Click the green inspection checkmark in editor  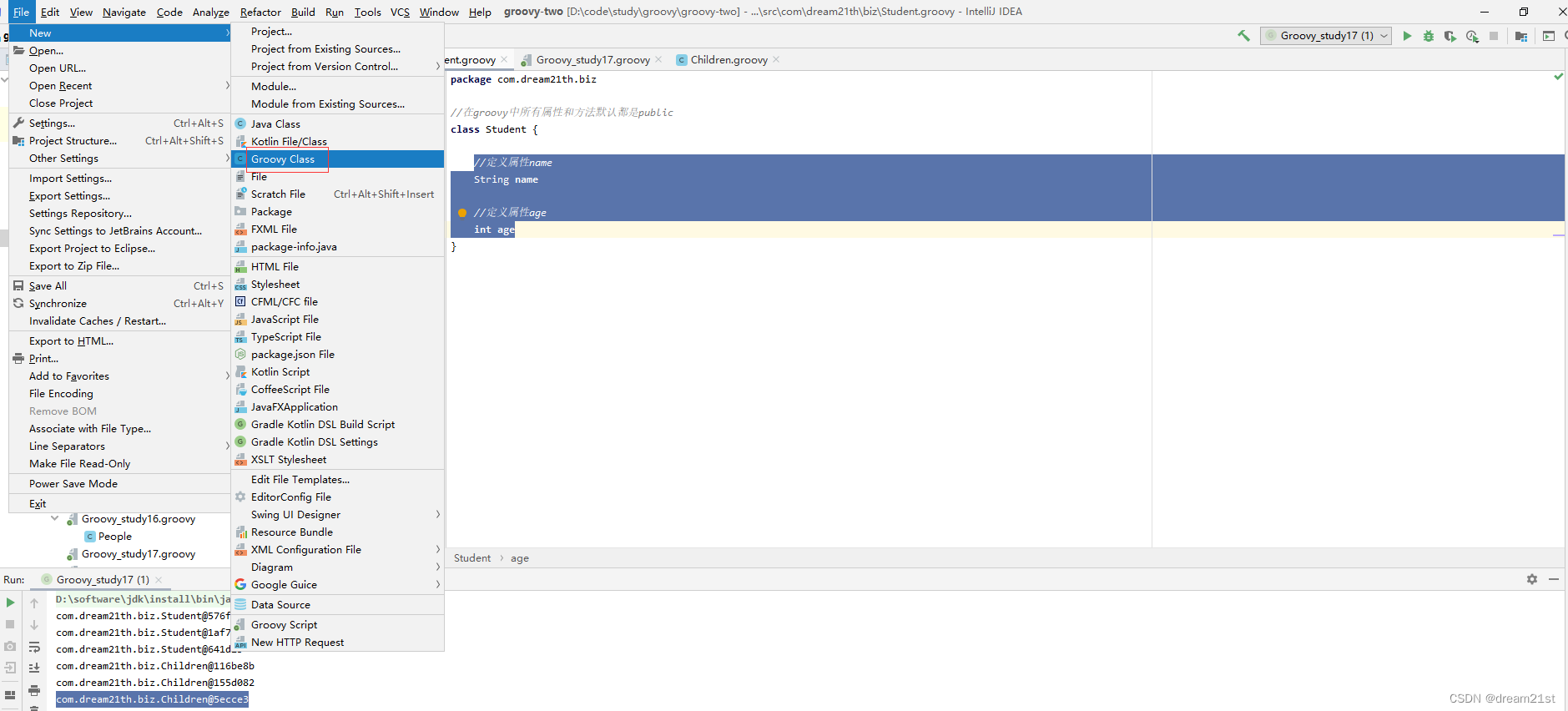[x=1558, y=77]
